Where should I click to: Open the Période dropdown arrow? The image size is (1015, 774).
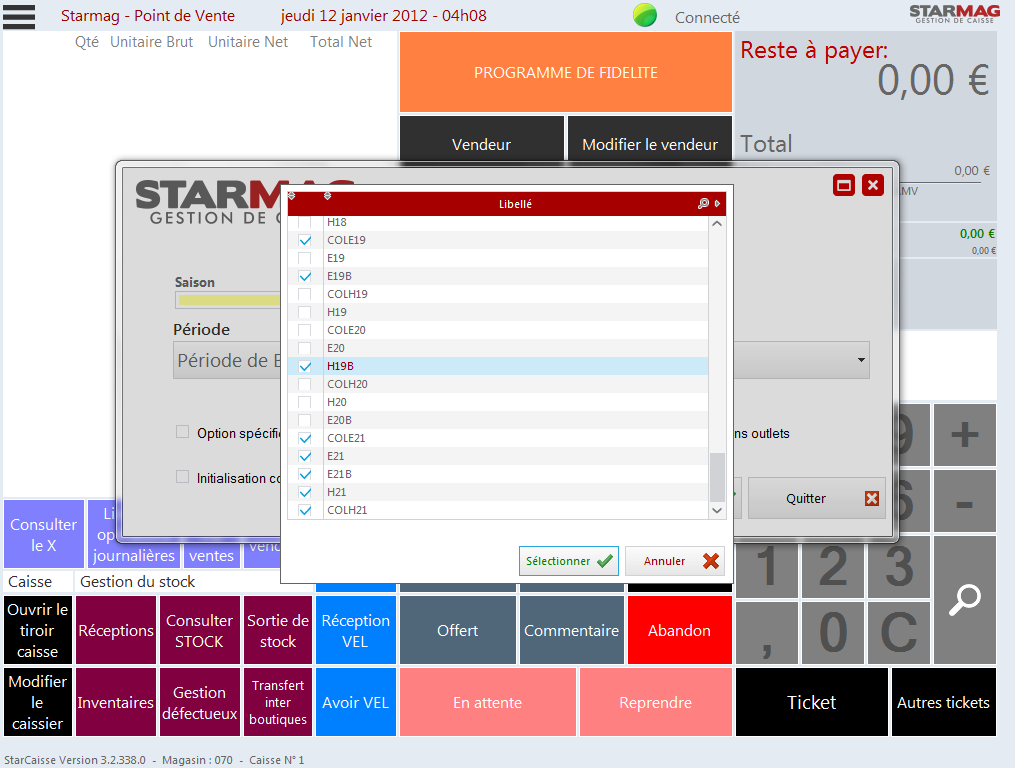(861, 360)
